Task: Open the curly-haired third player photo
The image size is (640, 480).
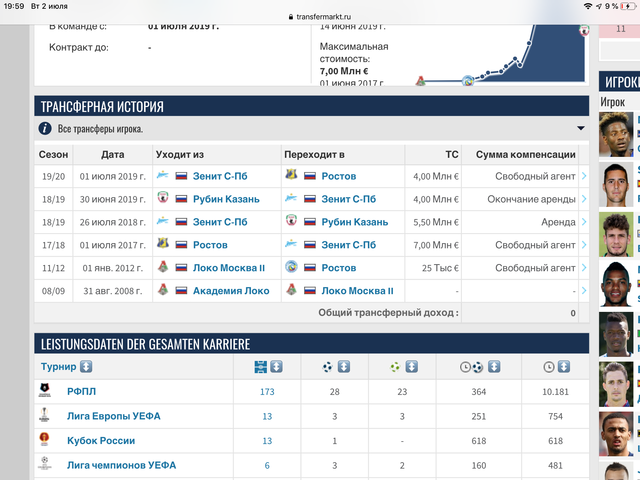Action: 616,234
